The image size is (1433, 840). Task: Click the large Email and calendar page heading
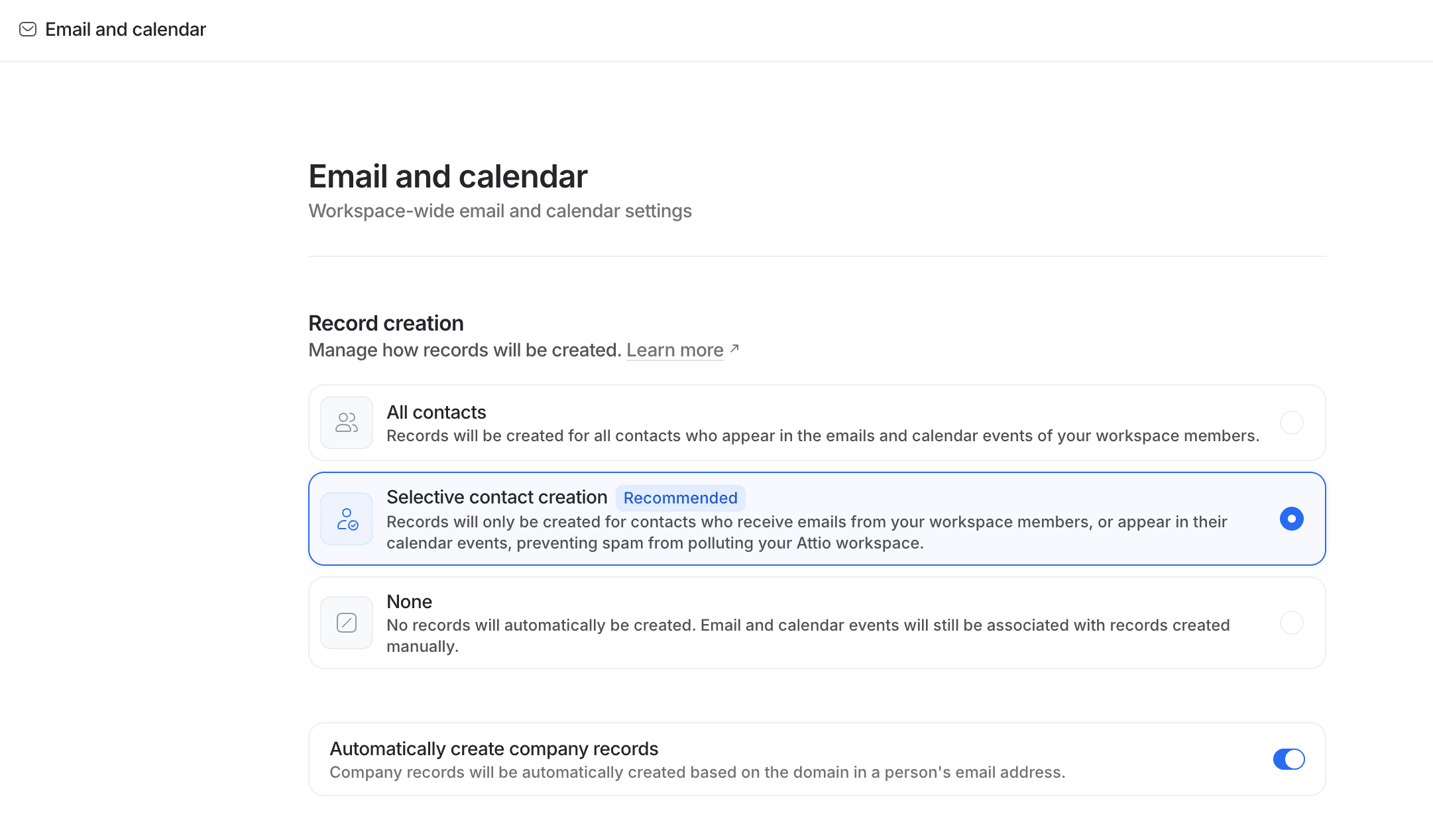click(x=448, y=176)
